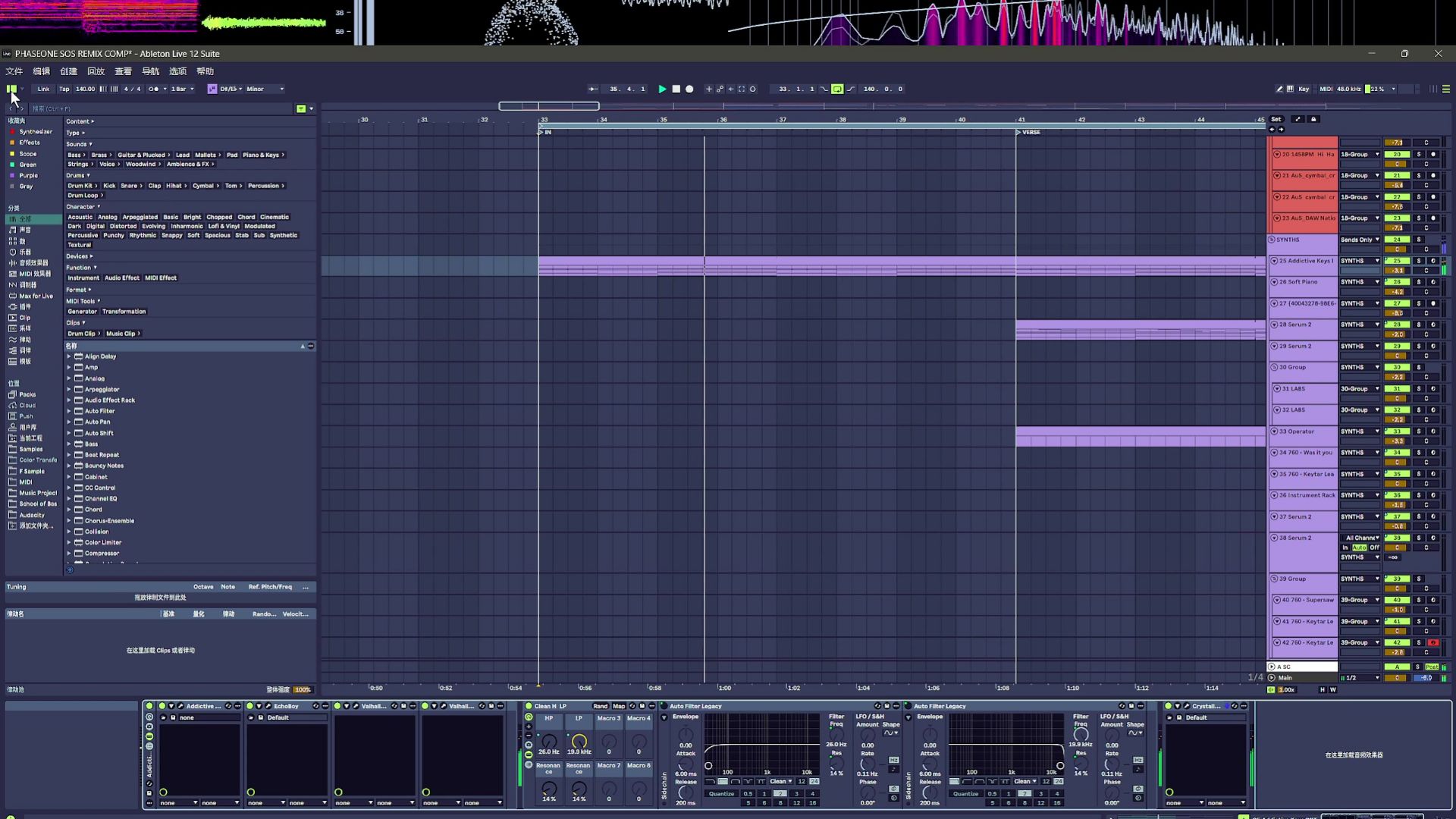The width and height of the screenshot is (1456, 819).
Task: Select the Audio Effect filter tag
Action: pyautogui.click(x=122, y=278)
